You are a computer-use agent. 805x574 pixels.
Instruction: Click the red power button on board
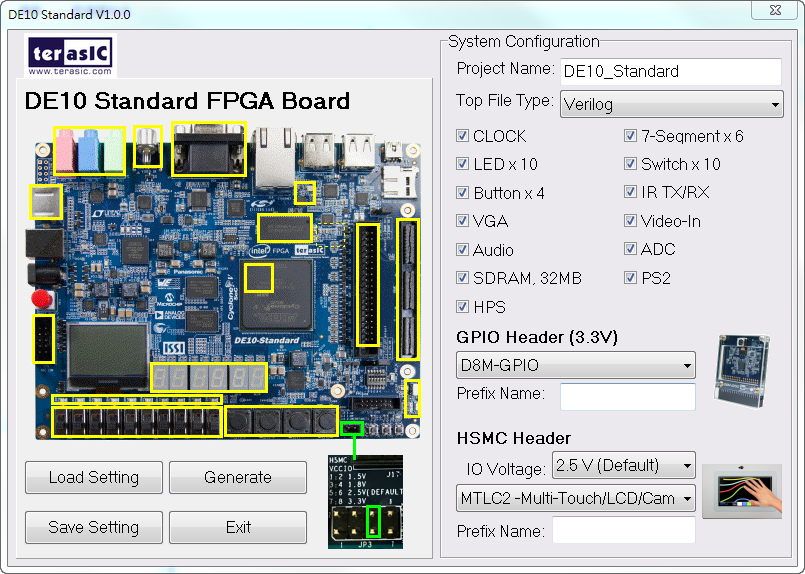click(x=42, y=299)
